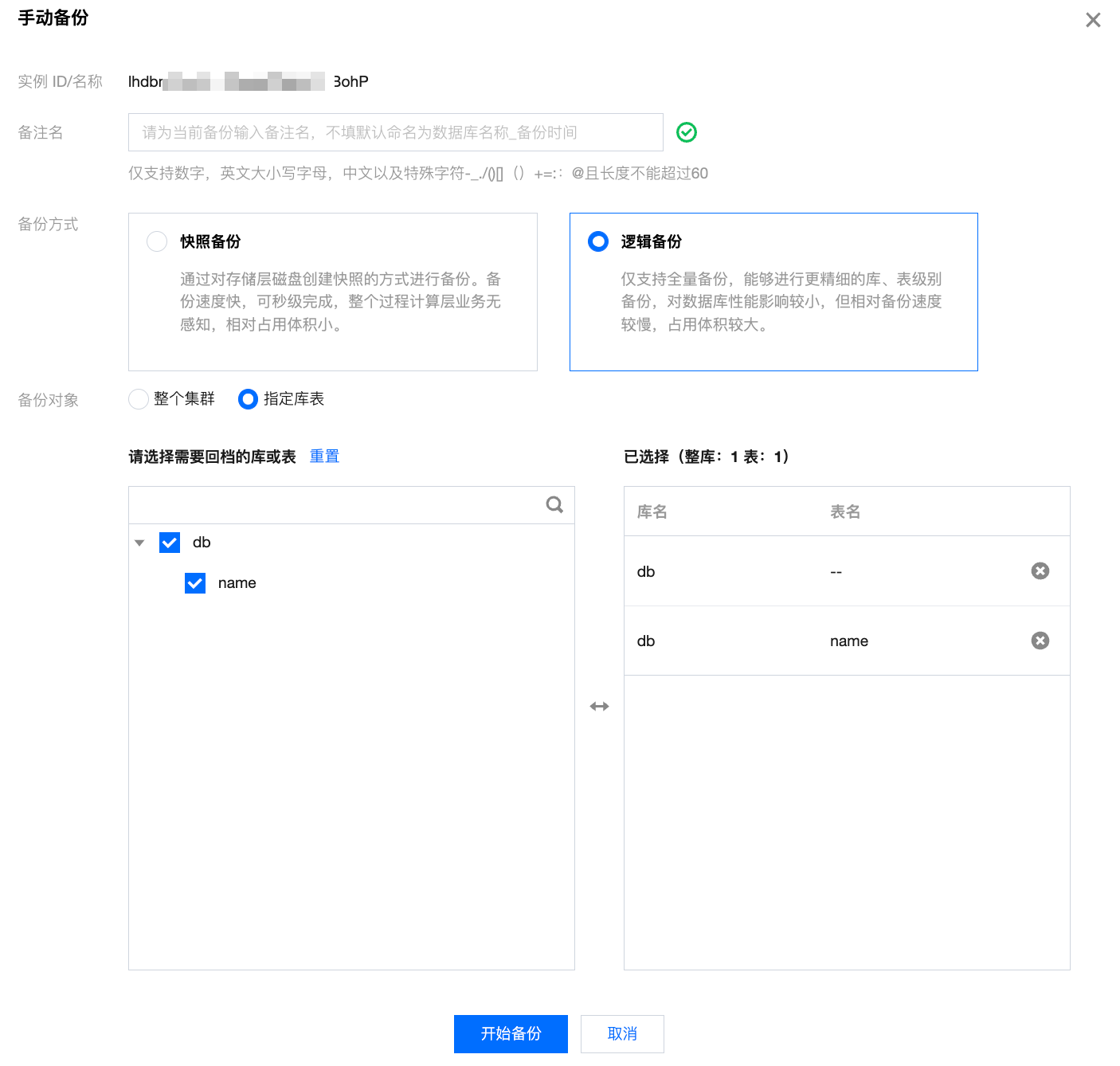Click the double-arrow transfer icon
This screenshot has width=1120, height=1066.
click(x=599, y=706)
